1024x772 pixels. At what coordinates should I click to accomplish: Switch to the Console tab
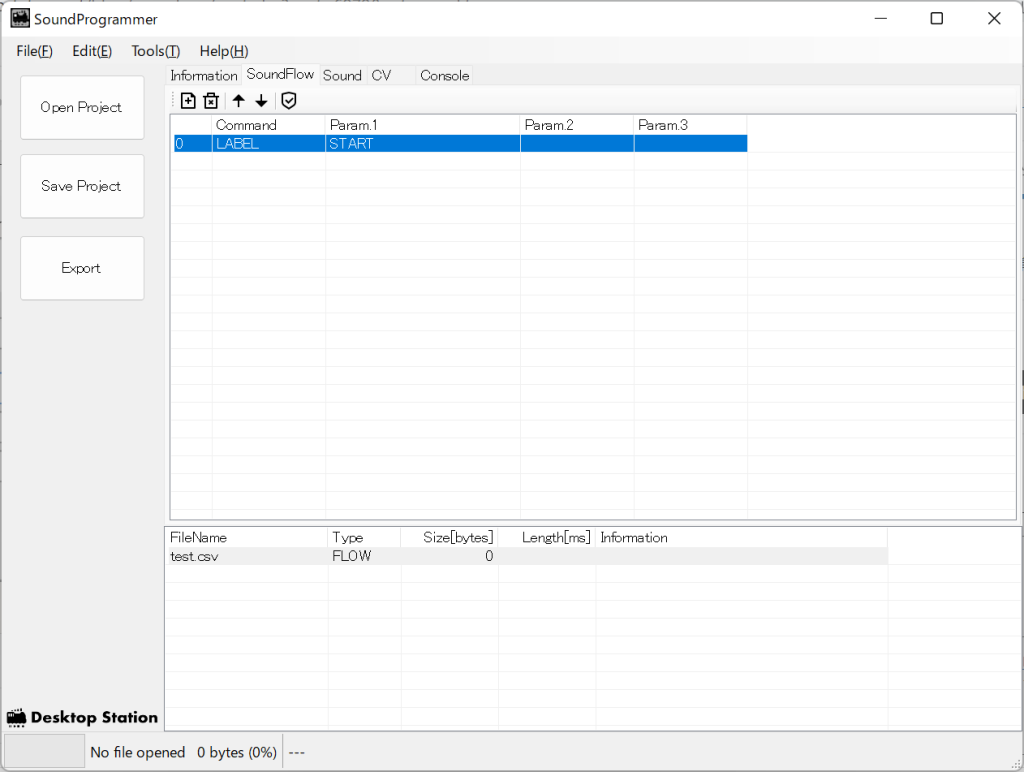[444, 76]
